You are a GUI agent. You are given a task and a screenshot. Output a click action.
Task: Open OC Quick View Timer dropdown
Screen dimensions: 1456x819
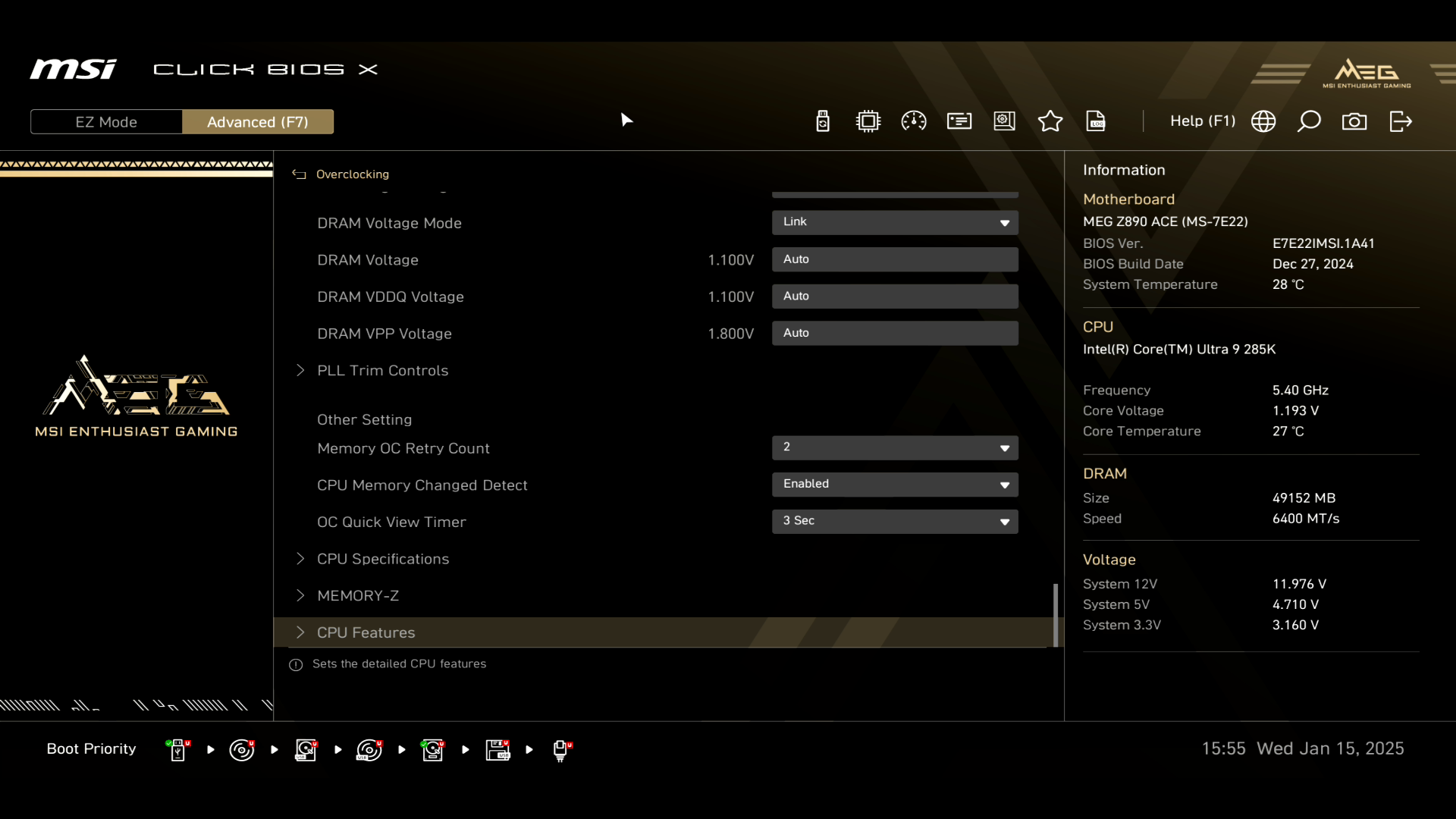[895, 521]
